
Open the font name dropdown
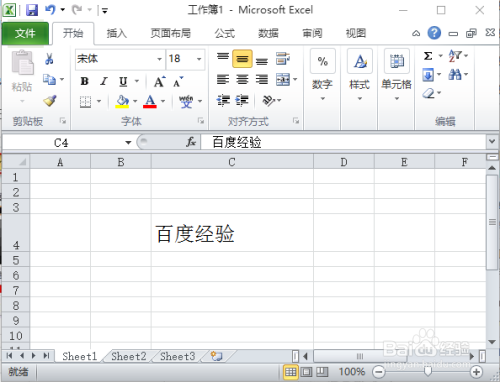pyautogui.click(x=159, y=59)
